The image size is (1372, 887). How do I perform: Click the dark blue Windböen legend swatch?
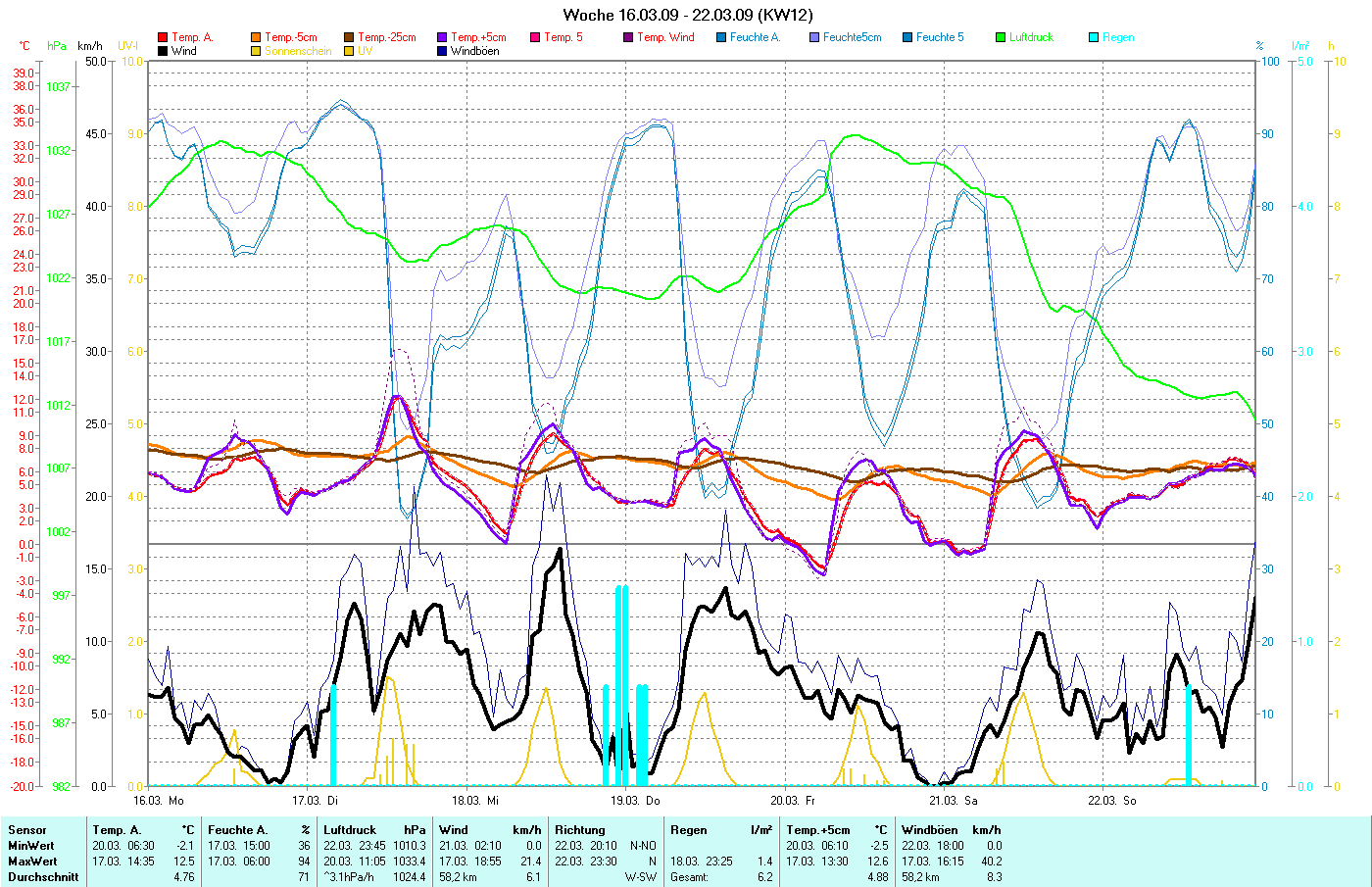click(442, 51)
